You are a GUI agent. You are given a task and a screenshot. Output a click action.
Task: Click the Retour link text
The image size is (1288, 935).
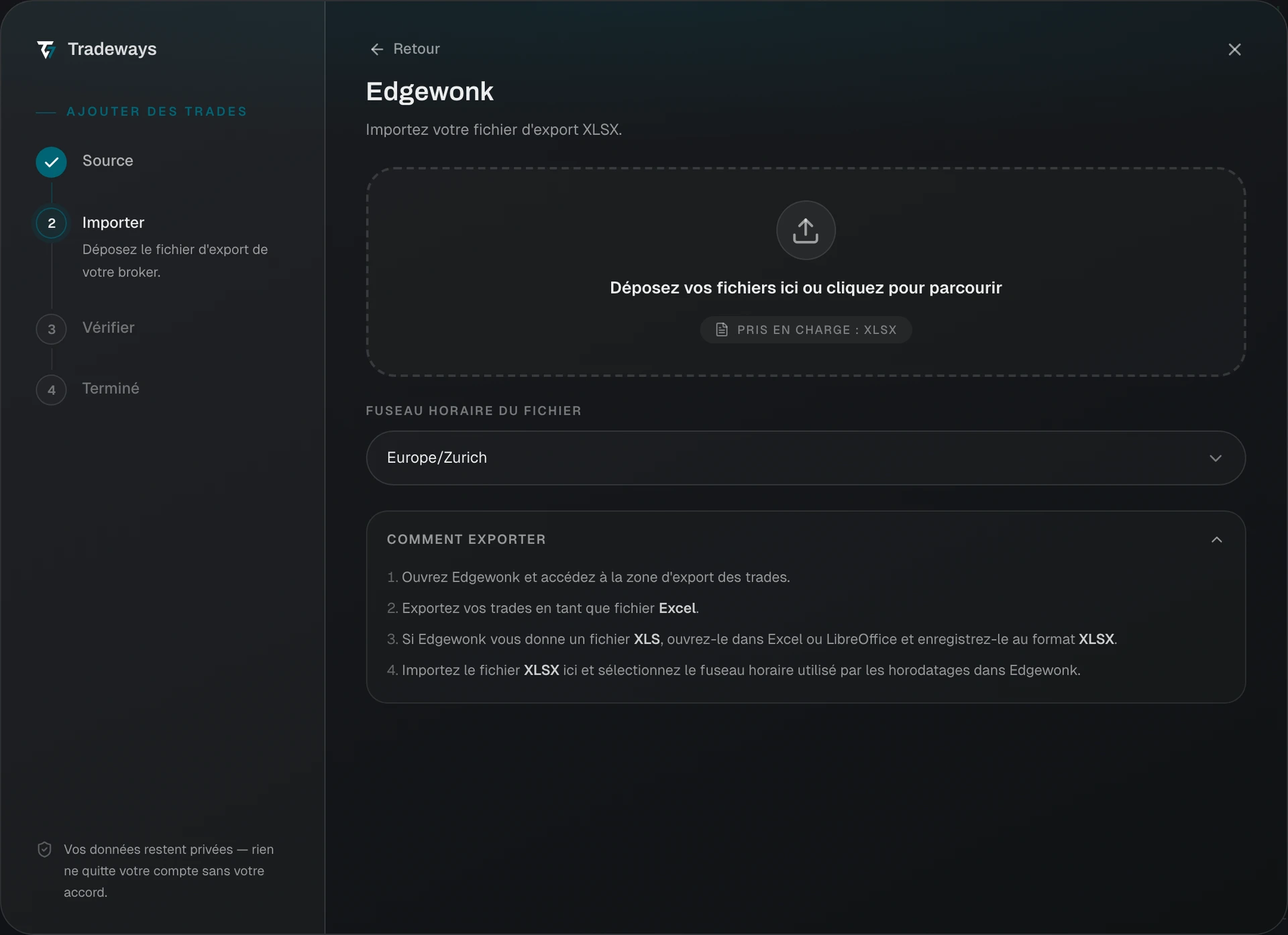[x=417, y=49]
